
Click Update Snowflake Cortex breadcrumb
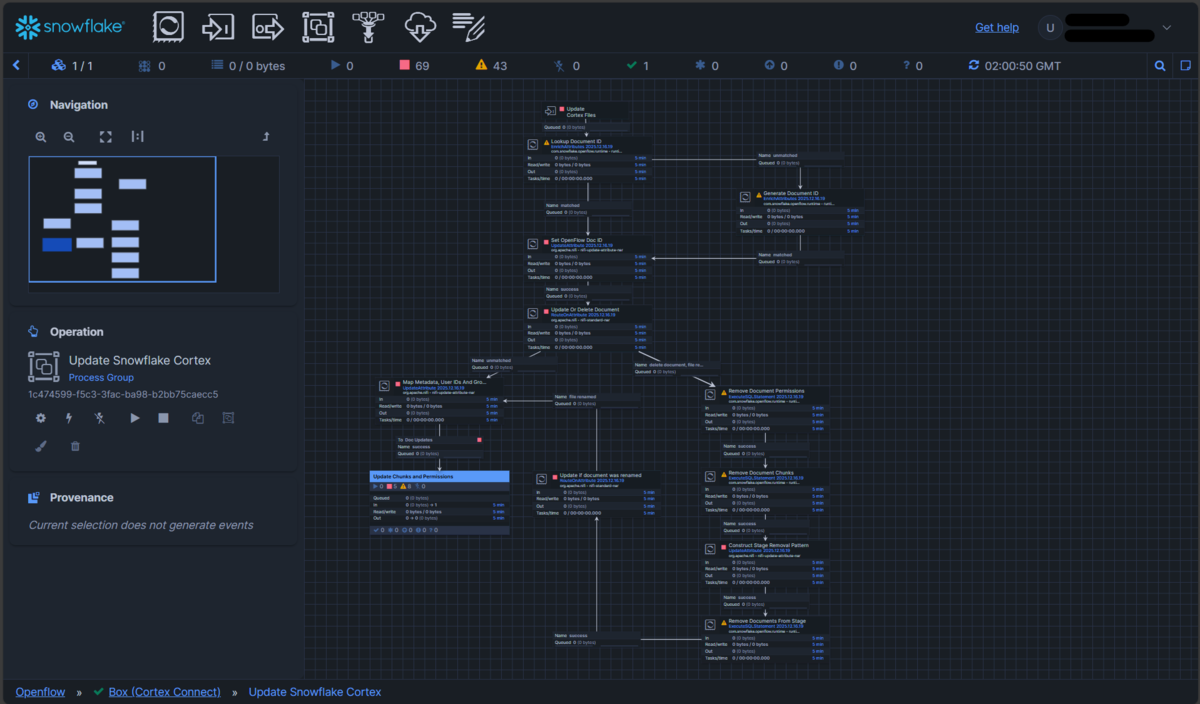coord(315,692)
